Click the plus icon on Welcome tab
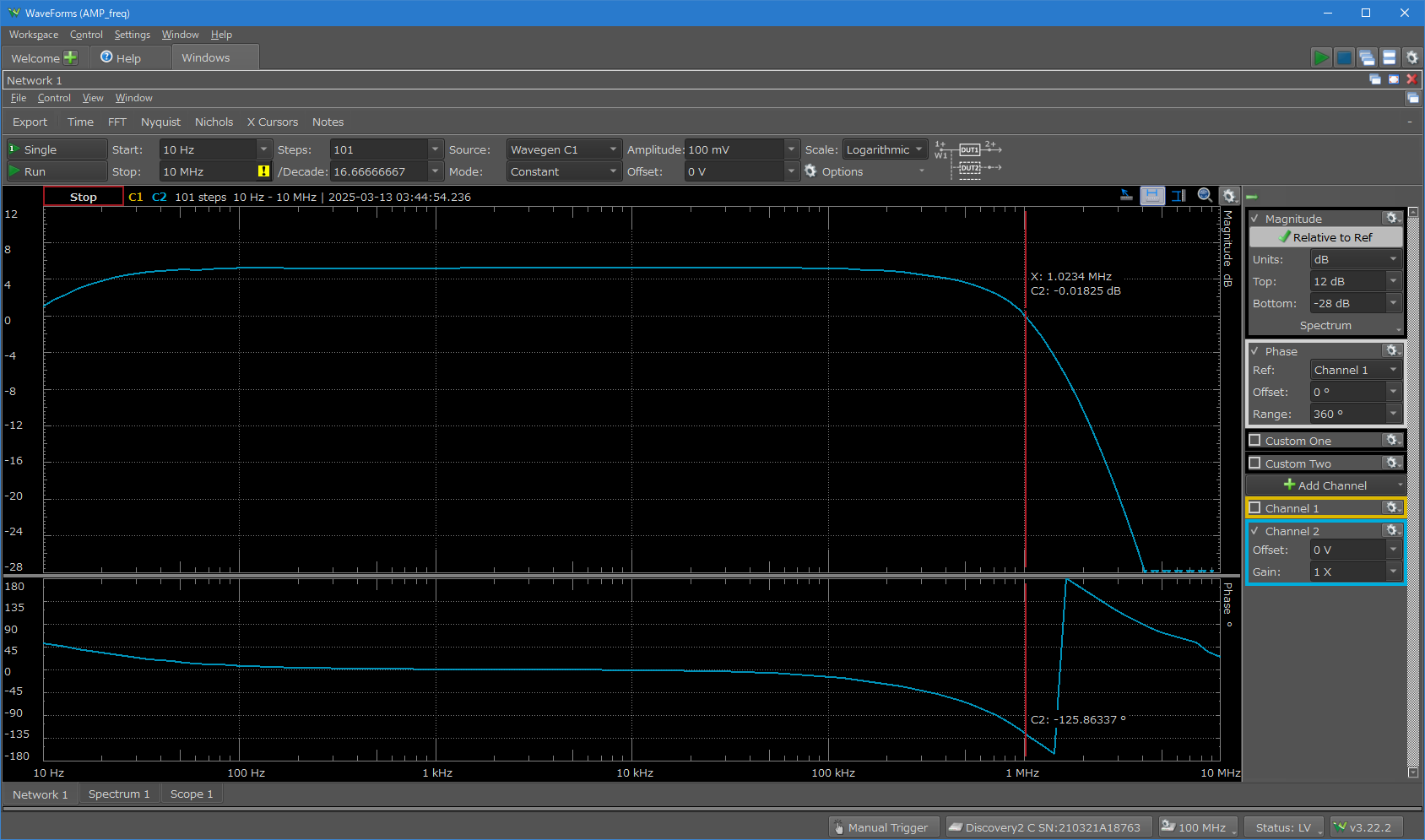This screenshot has width=1425, height=840. pyautogui.click(x=70, y=57)
